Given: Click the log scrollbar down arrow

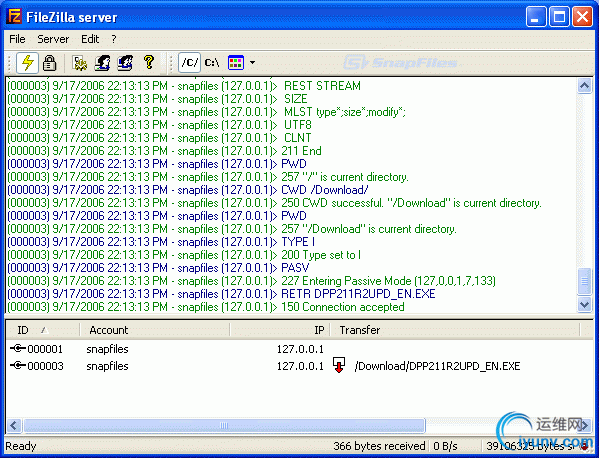Looking at the screenshot, I should coord(584,304).
